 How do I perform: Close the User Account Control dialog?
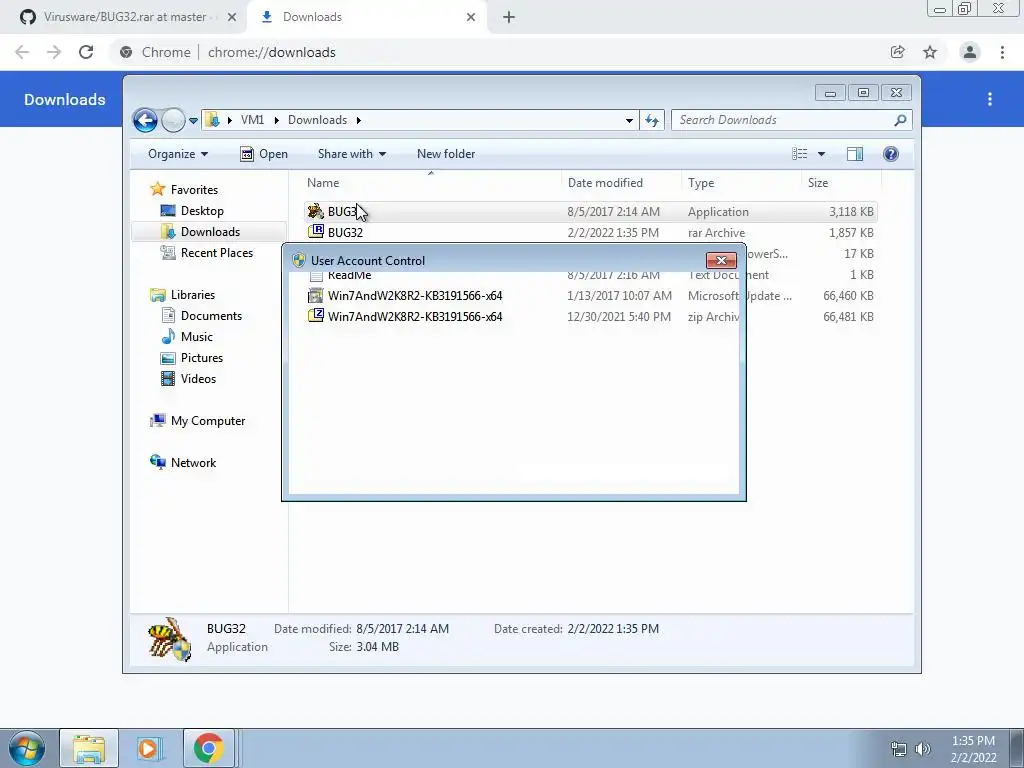pyautogui.click(x=721, y=261)
